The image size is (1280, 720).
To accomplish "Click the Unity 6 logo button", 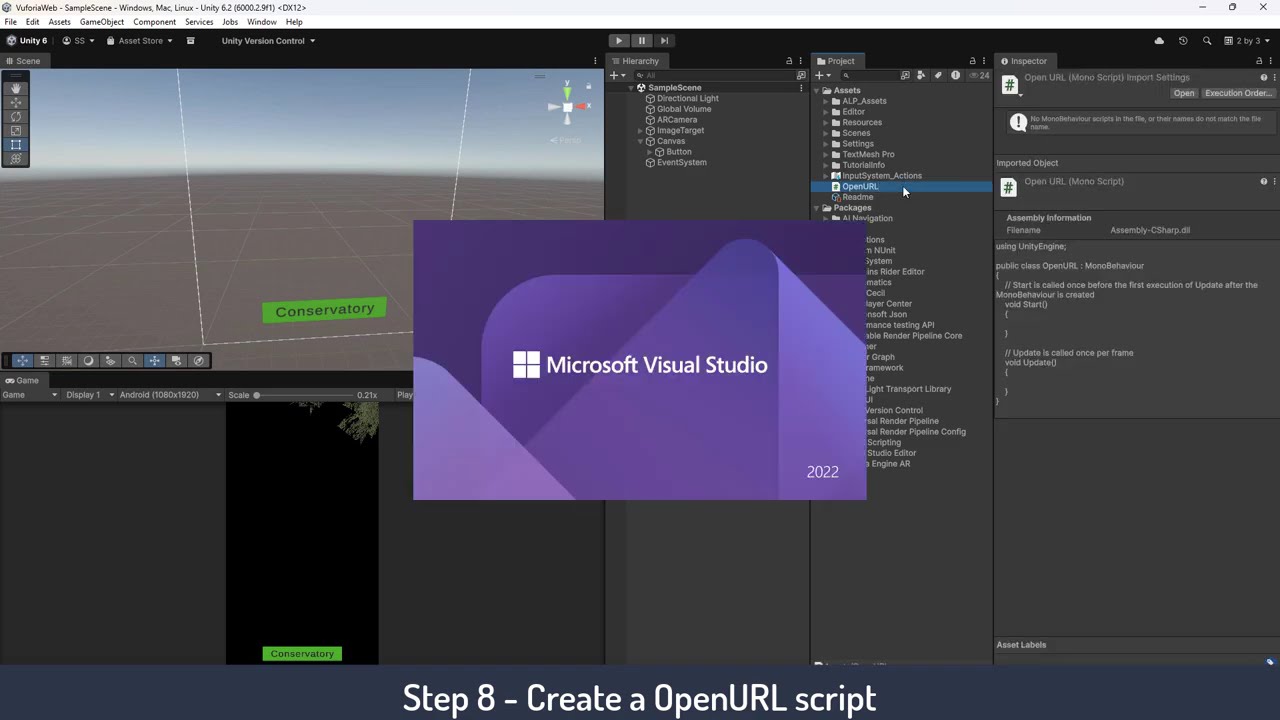I will click(x=27, y=41).
